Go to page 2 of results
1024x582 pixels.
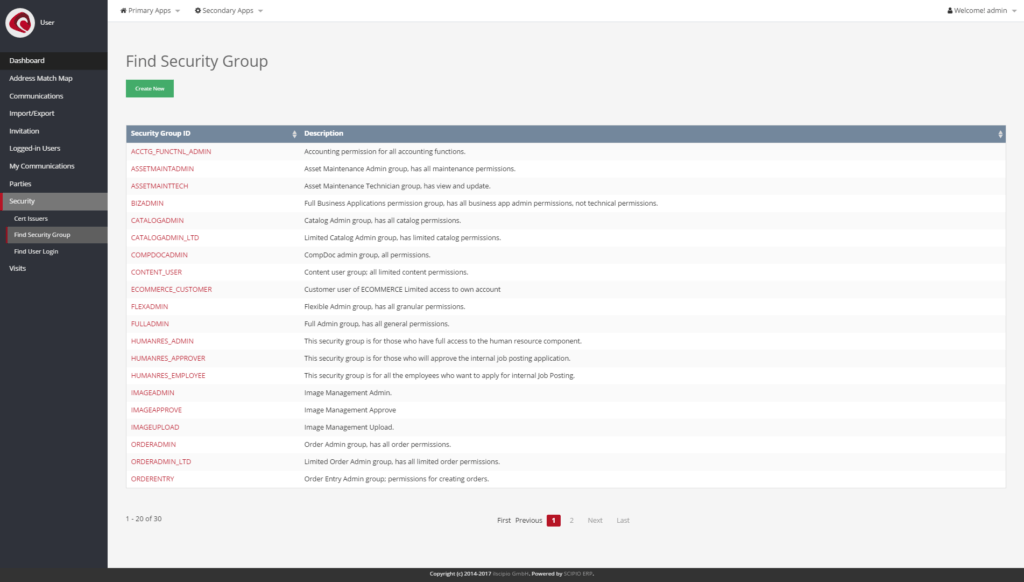pyautogui.click(x=572, y=520)
